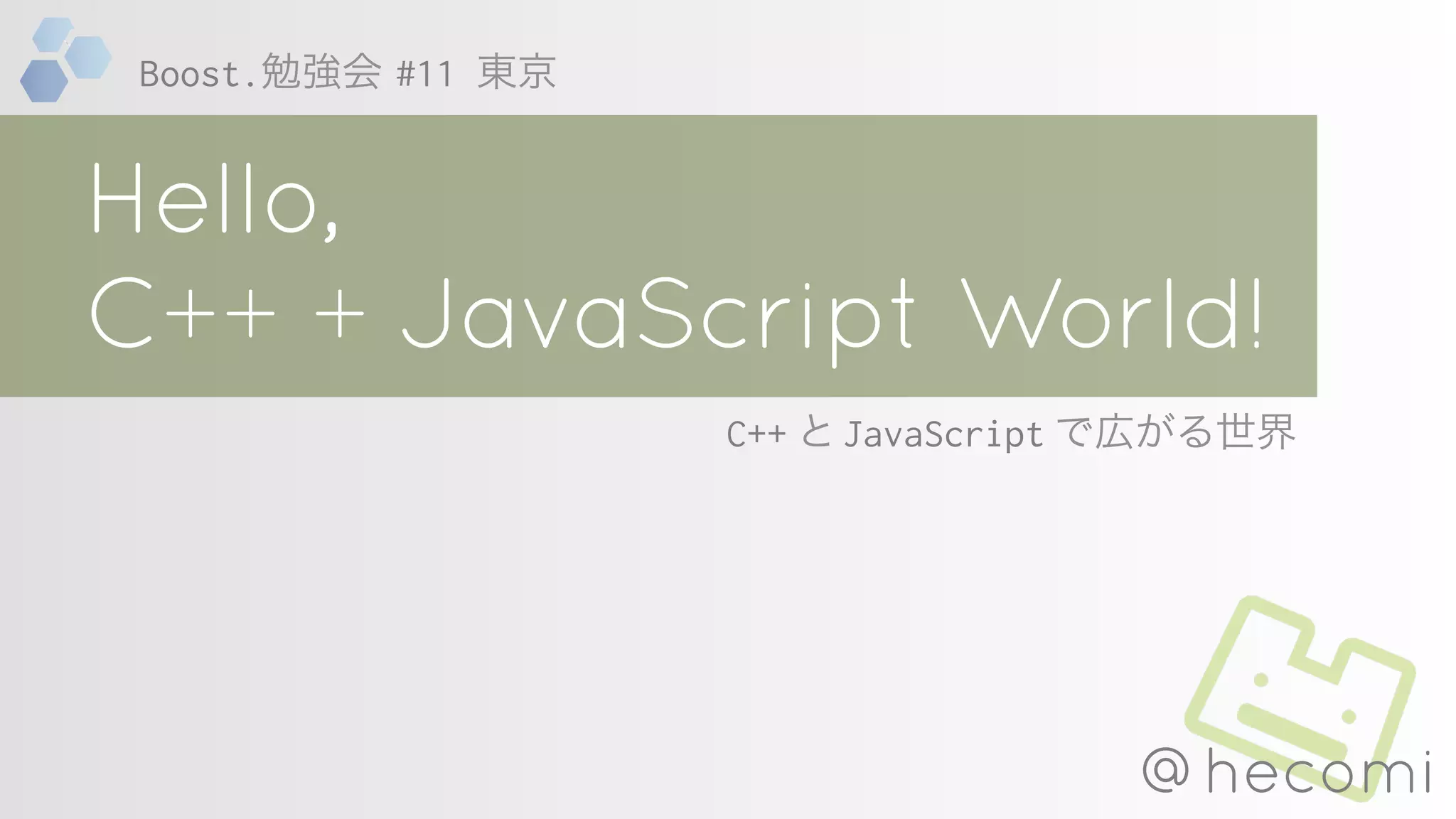Click the right light-blue hexagon of logo
1456x819 pixels.
pyautogui.click(x=90, y=57)
